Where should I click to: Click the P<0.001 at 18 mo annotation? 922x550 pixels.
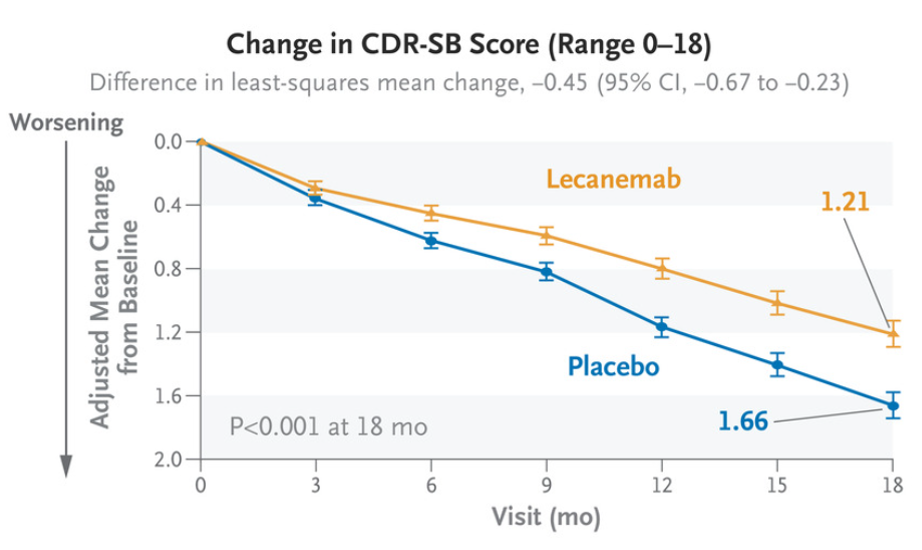328,427
